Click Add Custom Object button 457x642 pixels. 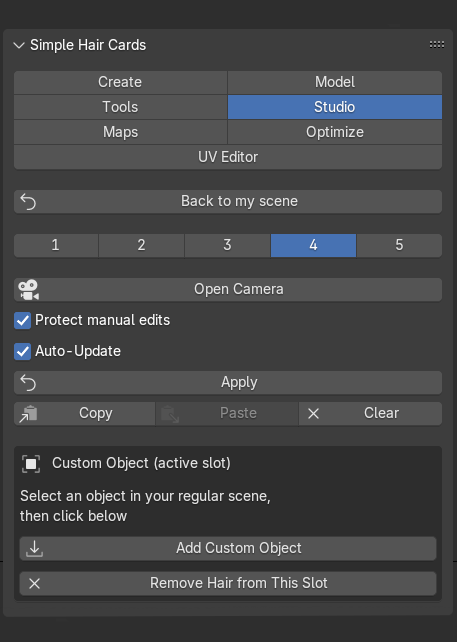tap(228, 549)
